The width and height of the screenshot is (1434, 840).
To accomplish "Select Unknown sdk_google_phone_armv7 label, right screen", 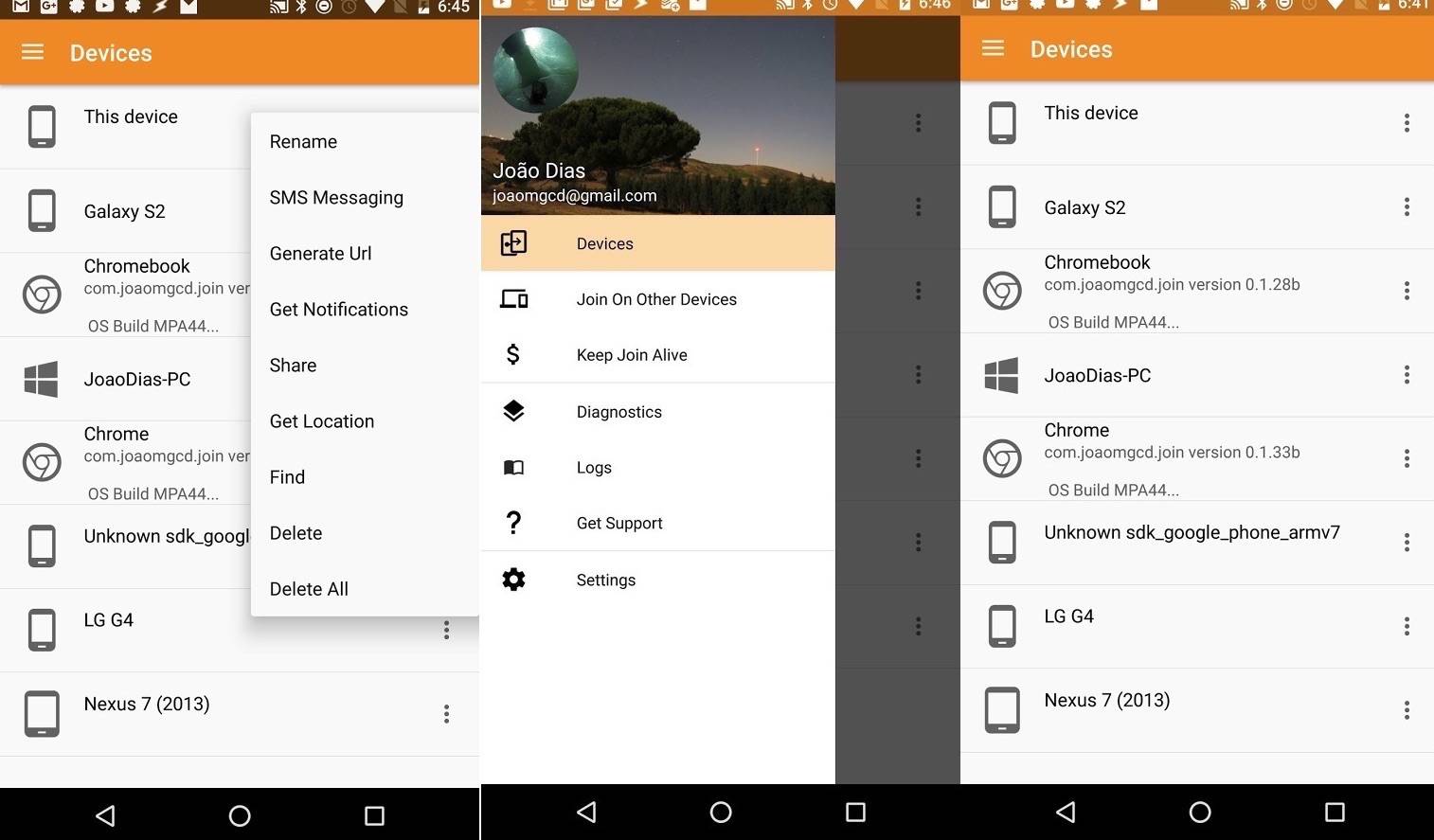I will coord(1192,532).
